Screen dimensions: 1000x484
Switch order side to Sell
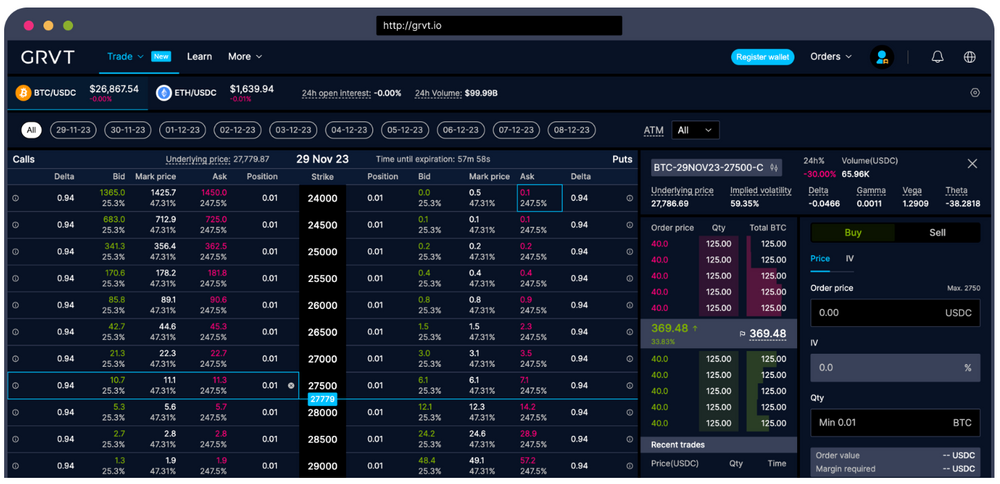click(937, 232)
